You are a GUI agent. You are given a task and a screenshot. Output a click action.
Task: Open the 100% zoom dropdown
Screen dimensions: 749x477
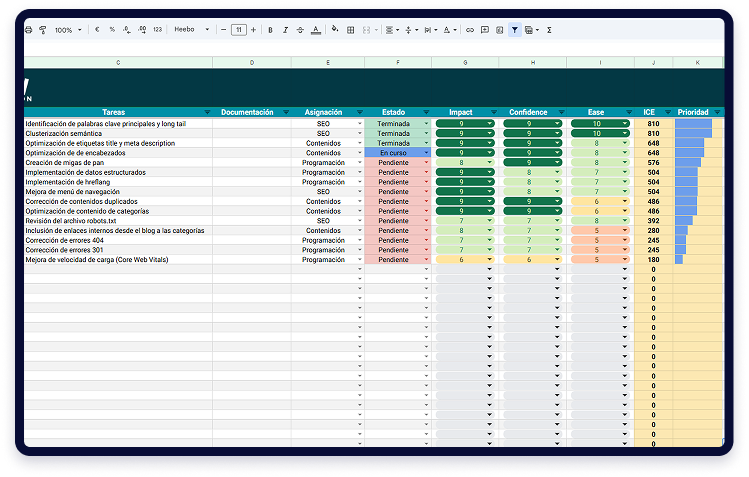67,30
